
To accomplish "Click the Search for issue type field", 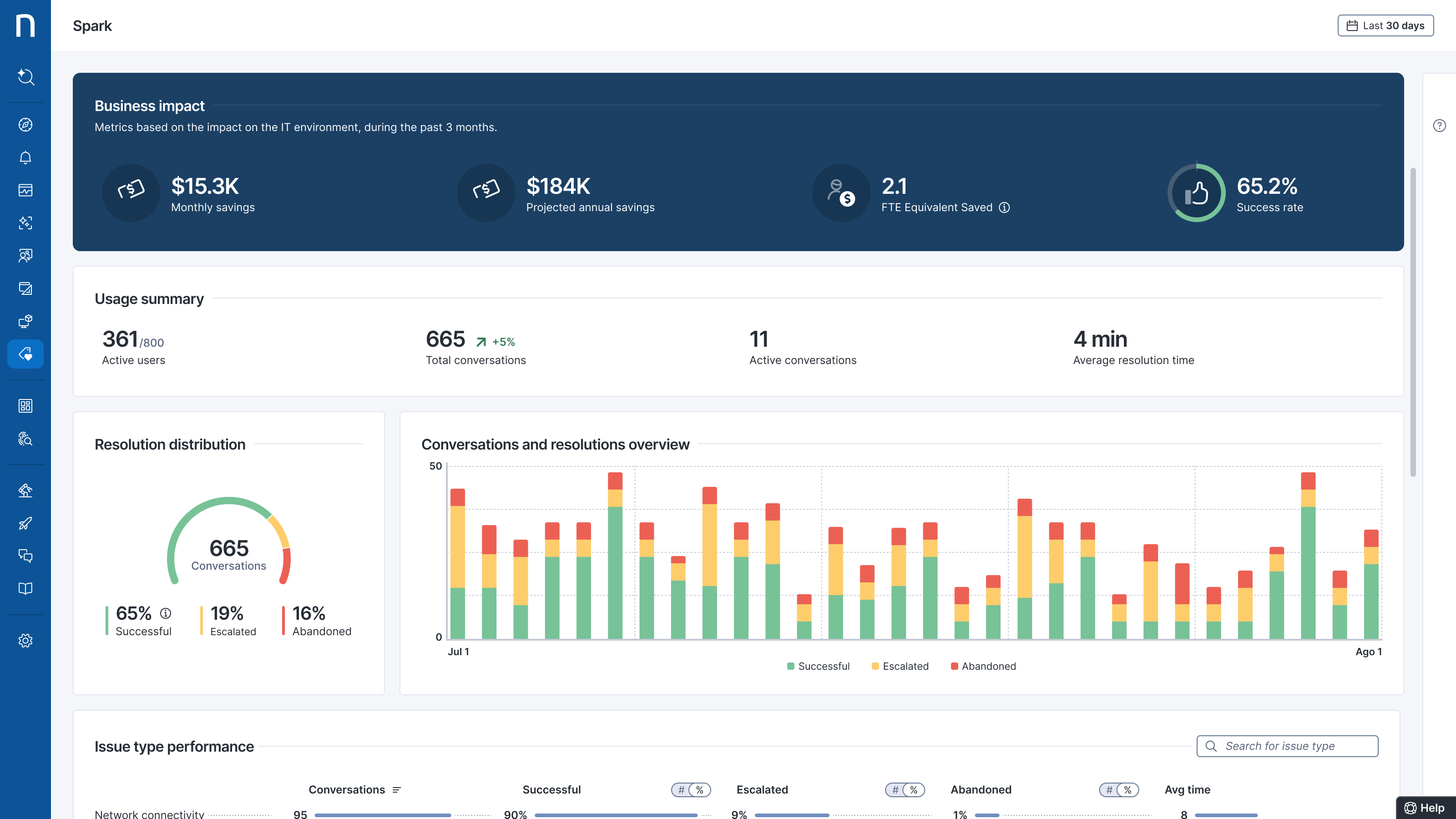I will [x=1287, y=746].
